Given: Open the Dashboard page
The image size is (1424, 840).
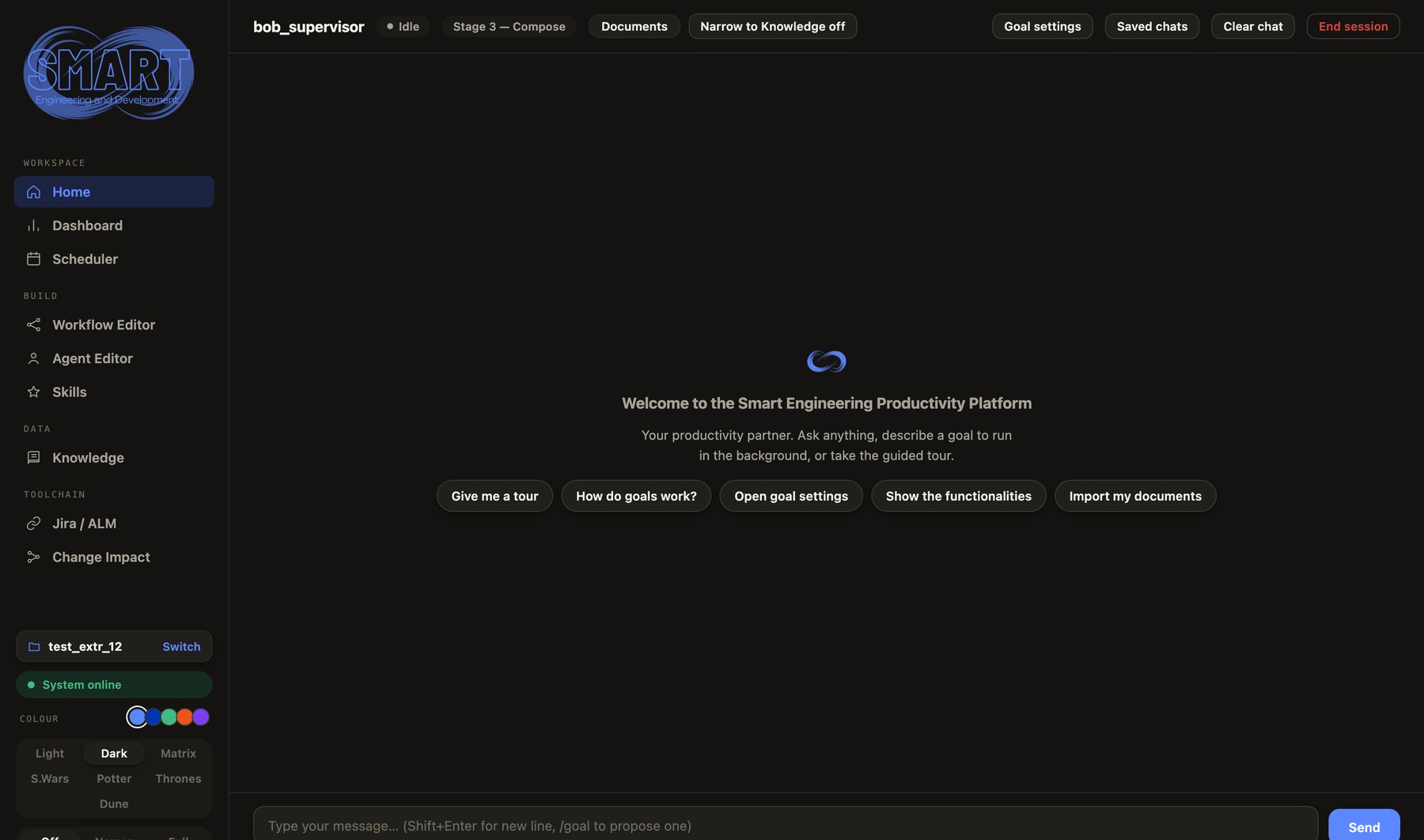Looking at the screenshot, I should coord(114,225).
